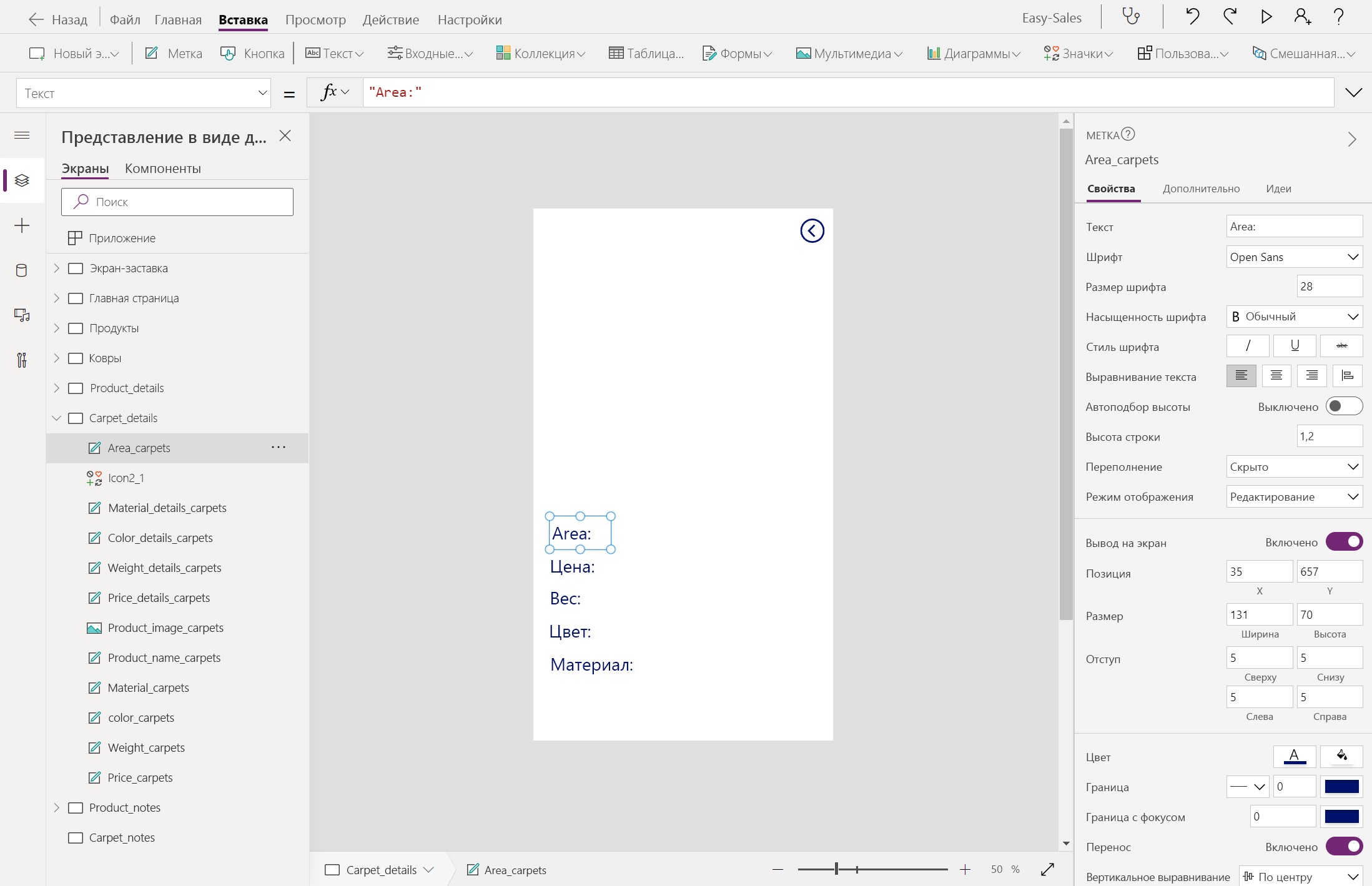
Task: Click the Insert plus icon in sidebar
Action: (22, 225)
